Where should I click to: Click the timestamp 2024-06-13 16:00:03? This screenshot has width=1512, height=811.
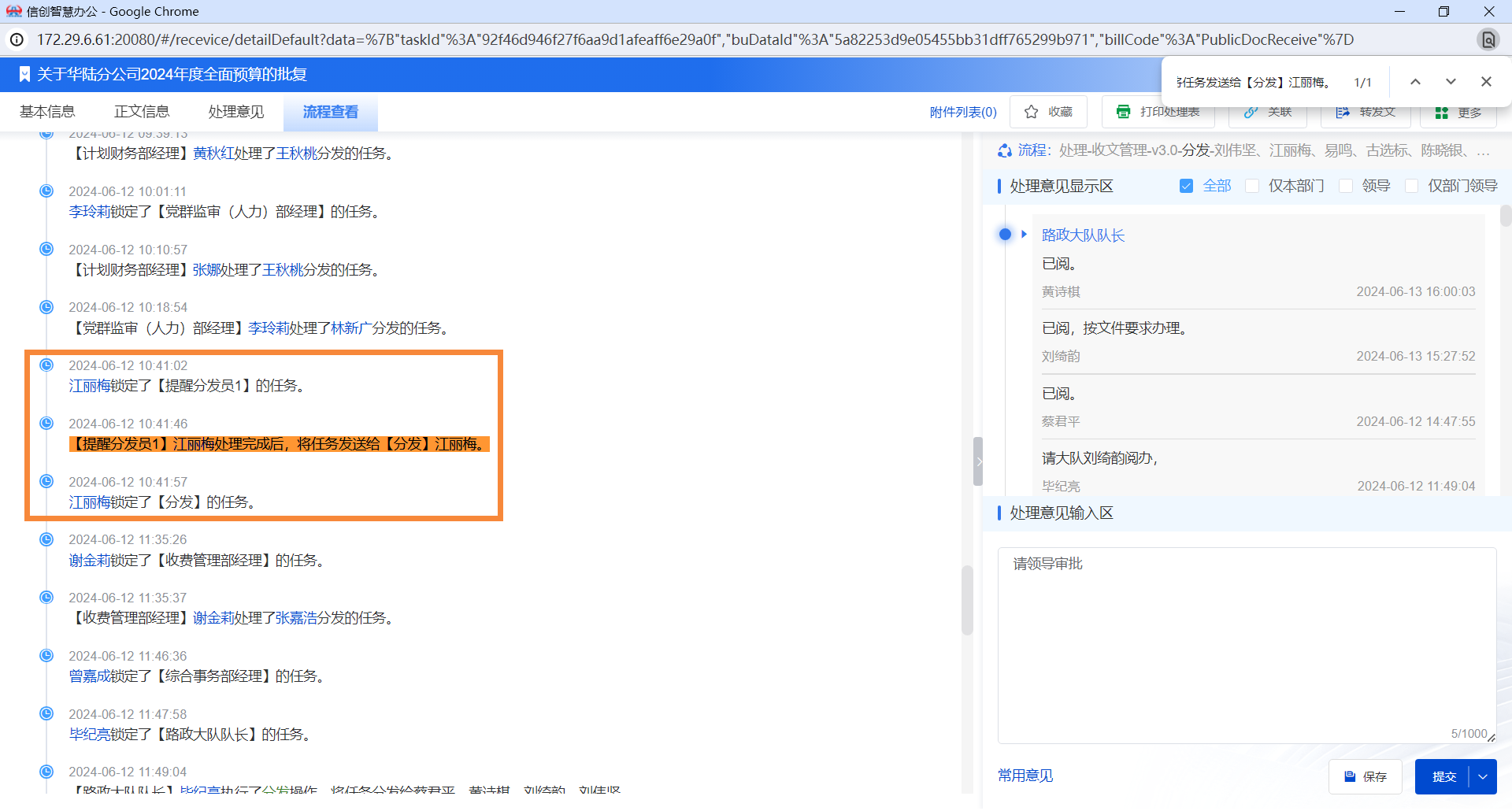coord(1415,291)
